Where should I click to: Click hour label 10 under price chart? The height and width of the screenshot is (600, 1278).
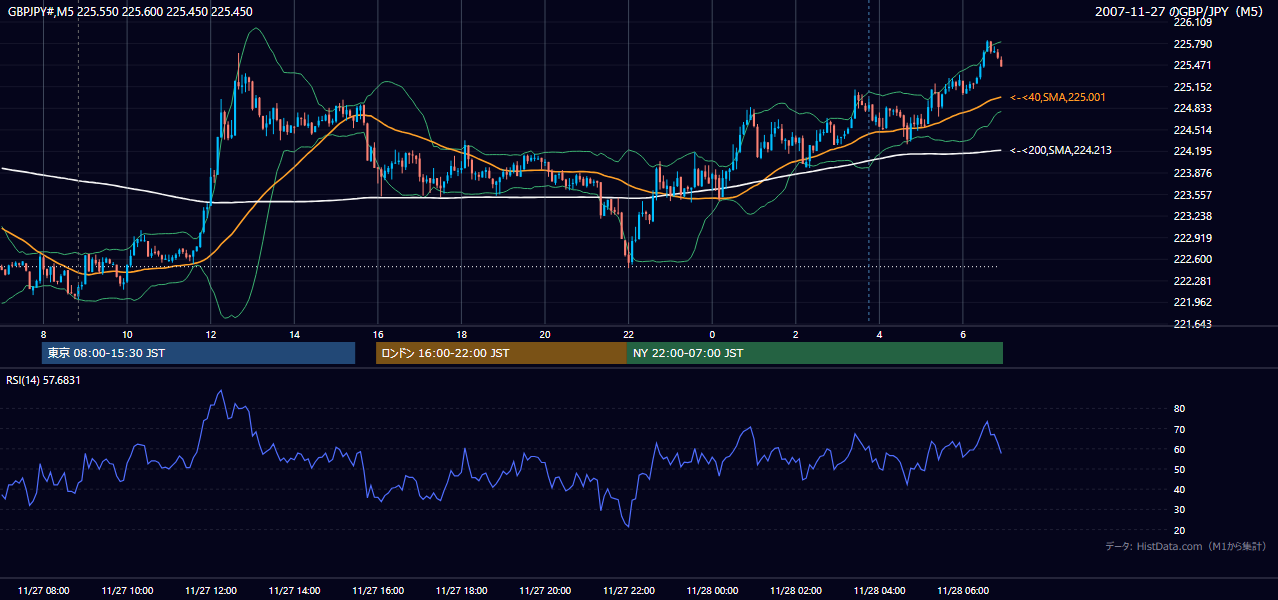tap(127, 334)
